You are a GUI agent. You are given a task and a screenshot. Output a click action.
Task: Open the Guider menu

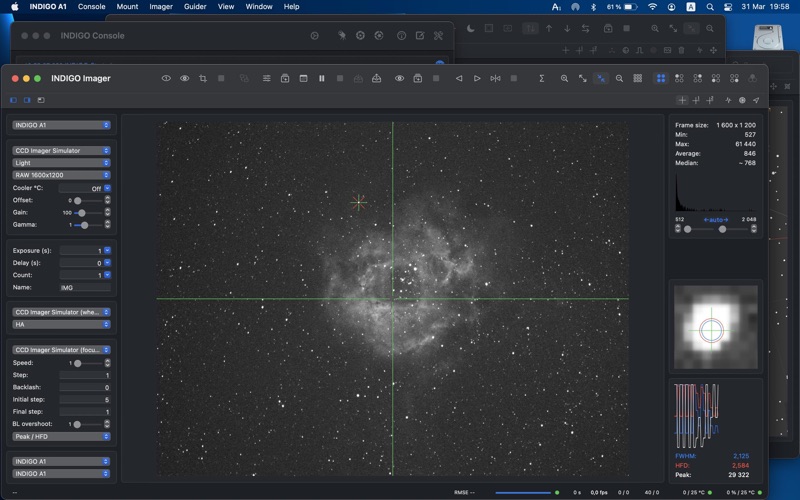click(195, 7)
